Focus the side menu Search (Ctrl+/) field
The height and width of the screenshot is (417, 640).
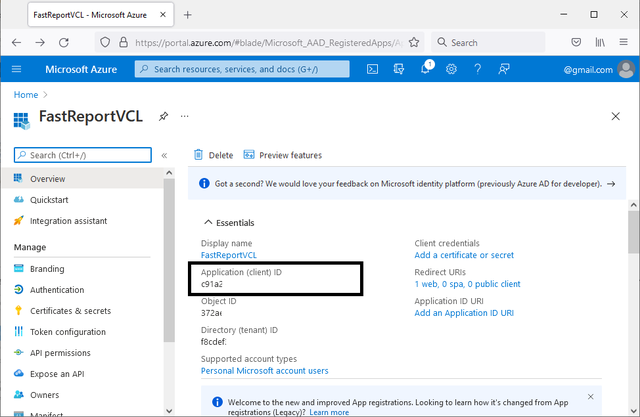[x=83, y=155]
